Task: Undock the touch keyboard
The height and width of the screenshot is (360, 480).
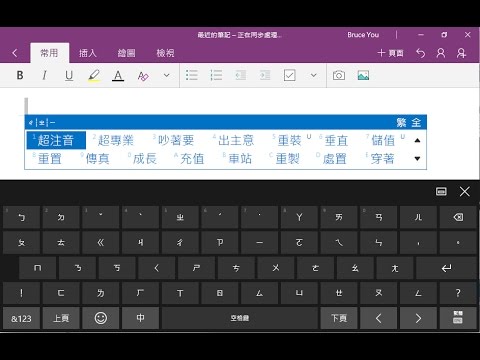Action: tap(441, 191)
